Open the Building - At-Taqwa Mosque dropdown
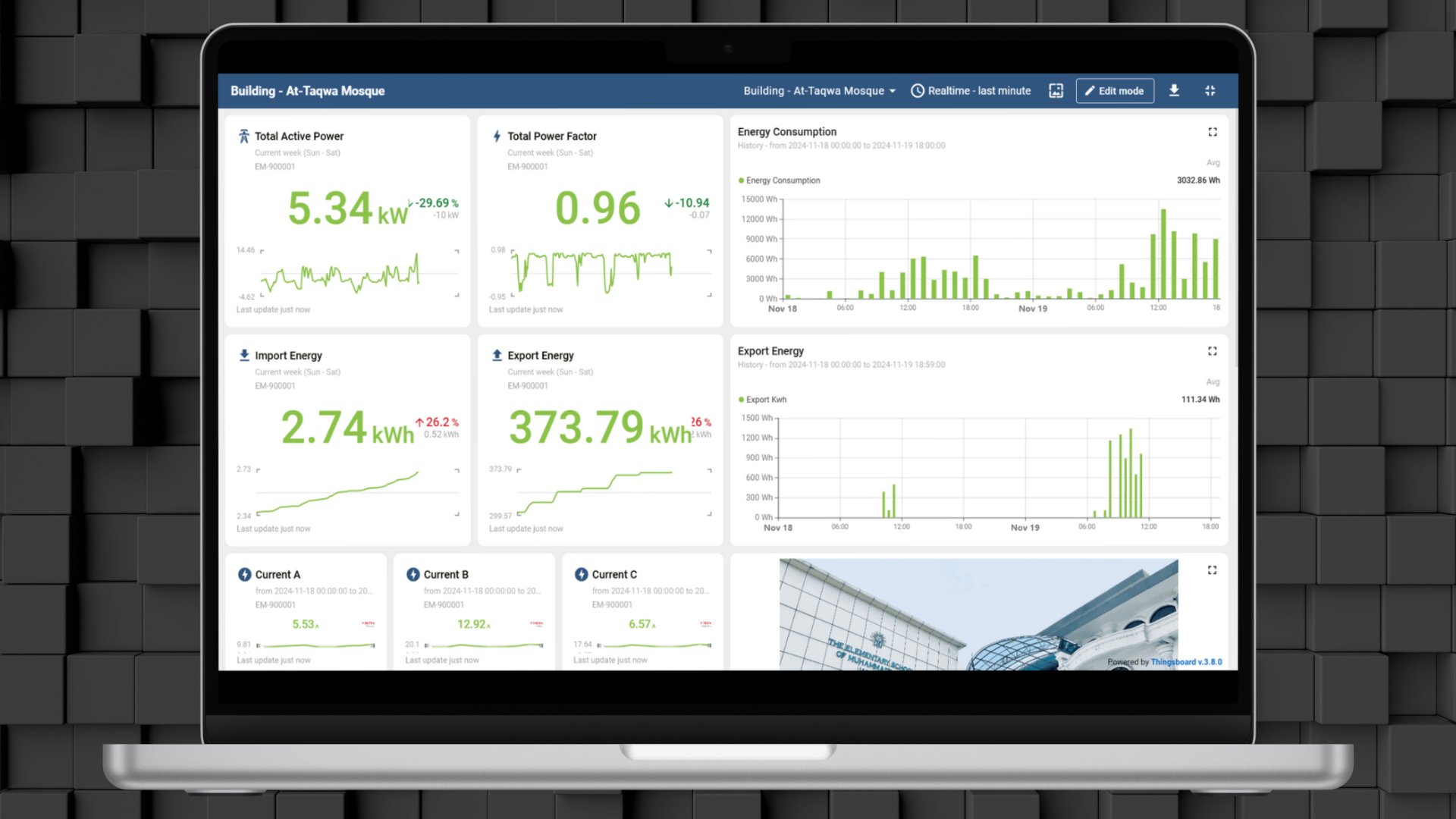The image size is (1456, 819). coord(819,91)
